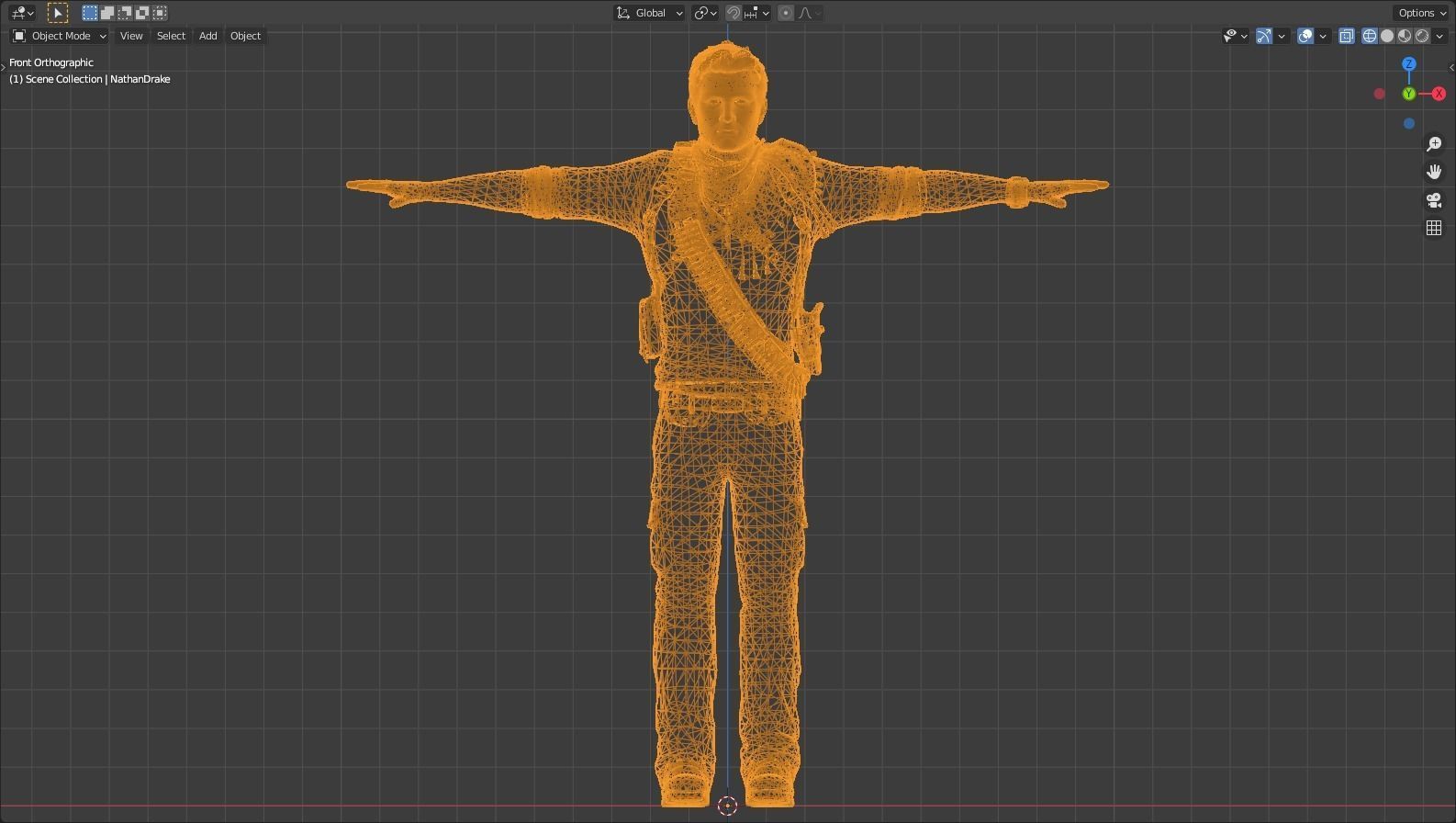1456x823 pixels.
Task: Choose Intersect selection mode icon
Action: click(160, 13)
